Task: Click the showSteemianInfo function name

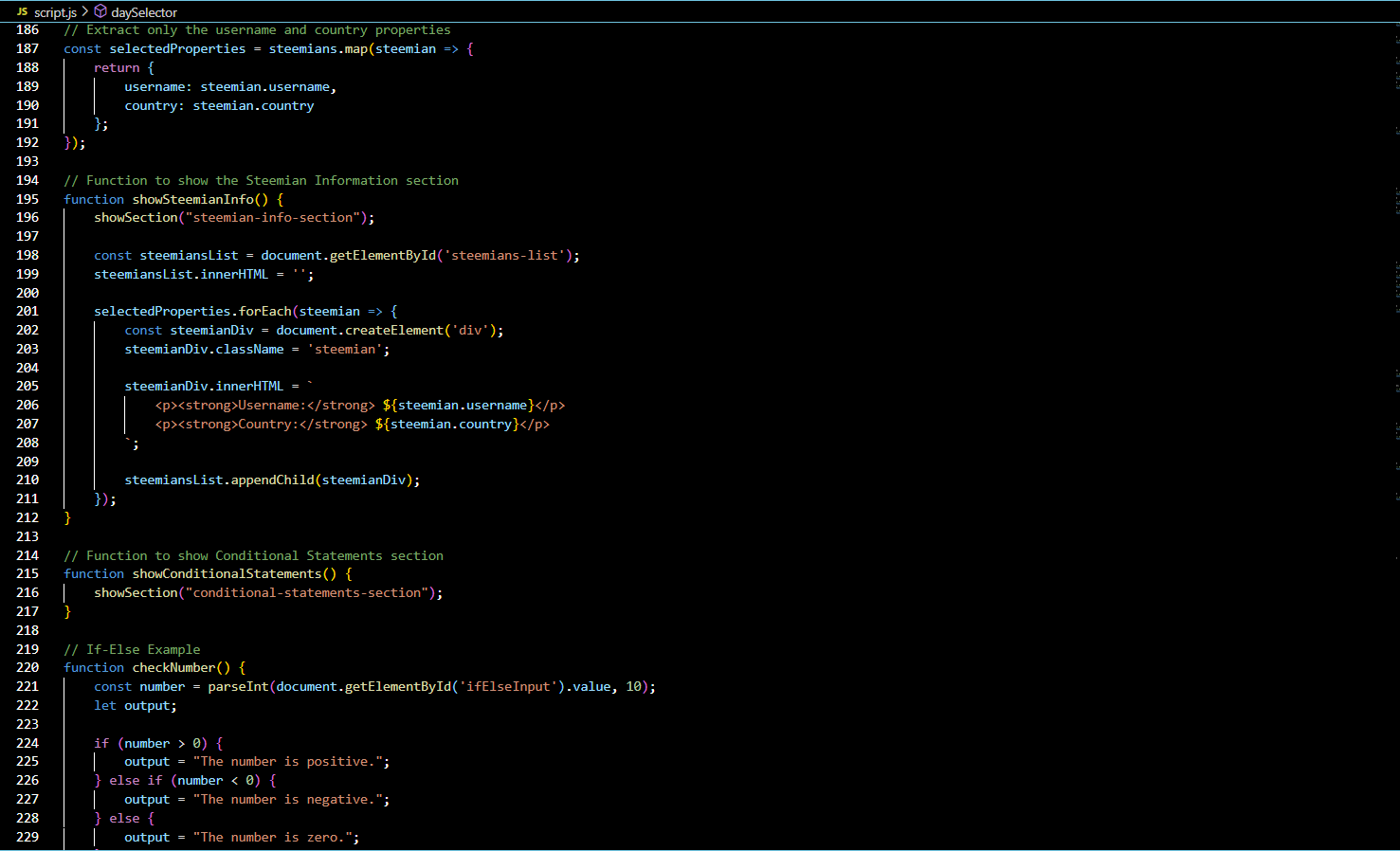Action: [192, 199]
